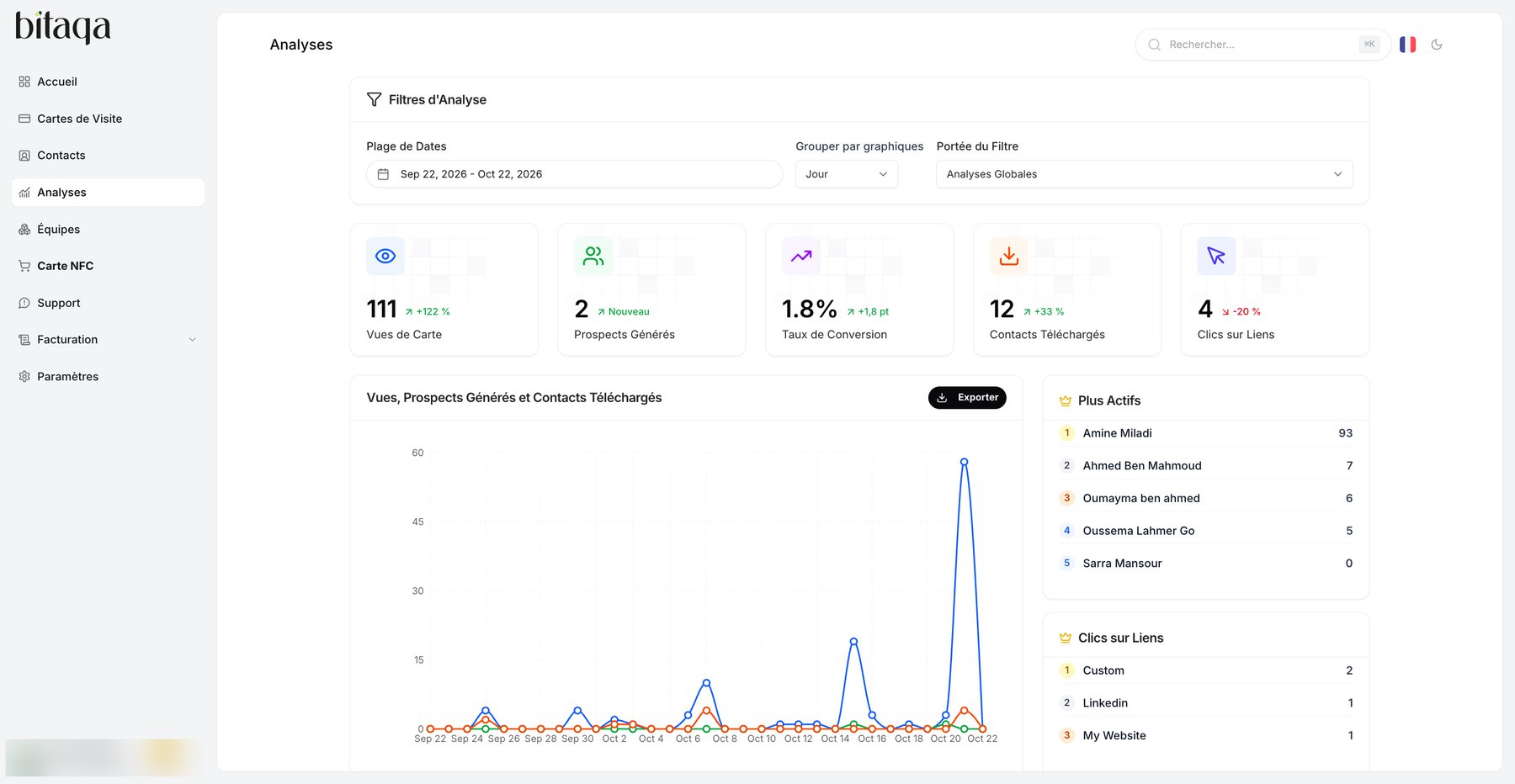Image resolution: width=1515 pixels, height=784 pixels.
Task: Open the Accueil home page
Action: [x=108, y=82]
